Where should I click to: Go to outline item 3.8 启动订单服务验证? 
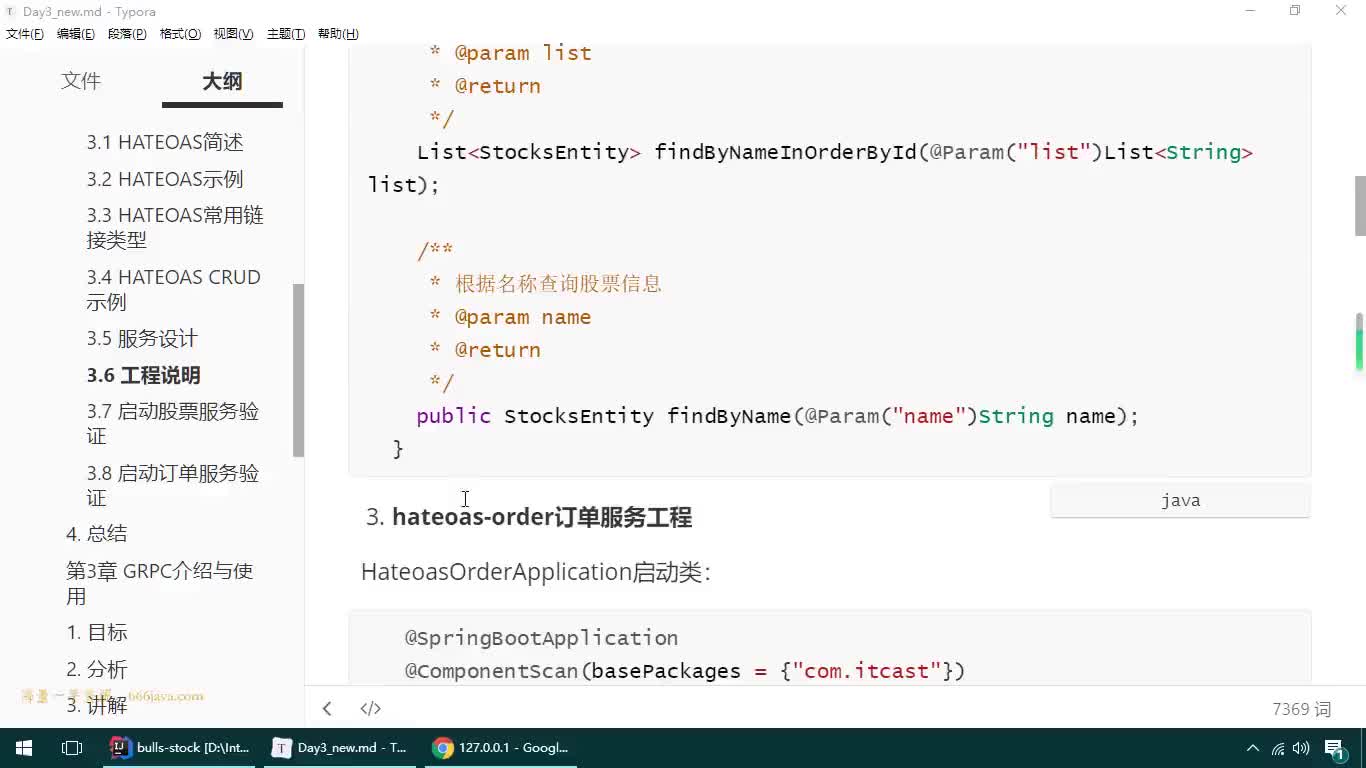(x=173, y=486)
